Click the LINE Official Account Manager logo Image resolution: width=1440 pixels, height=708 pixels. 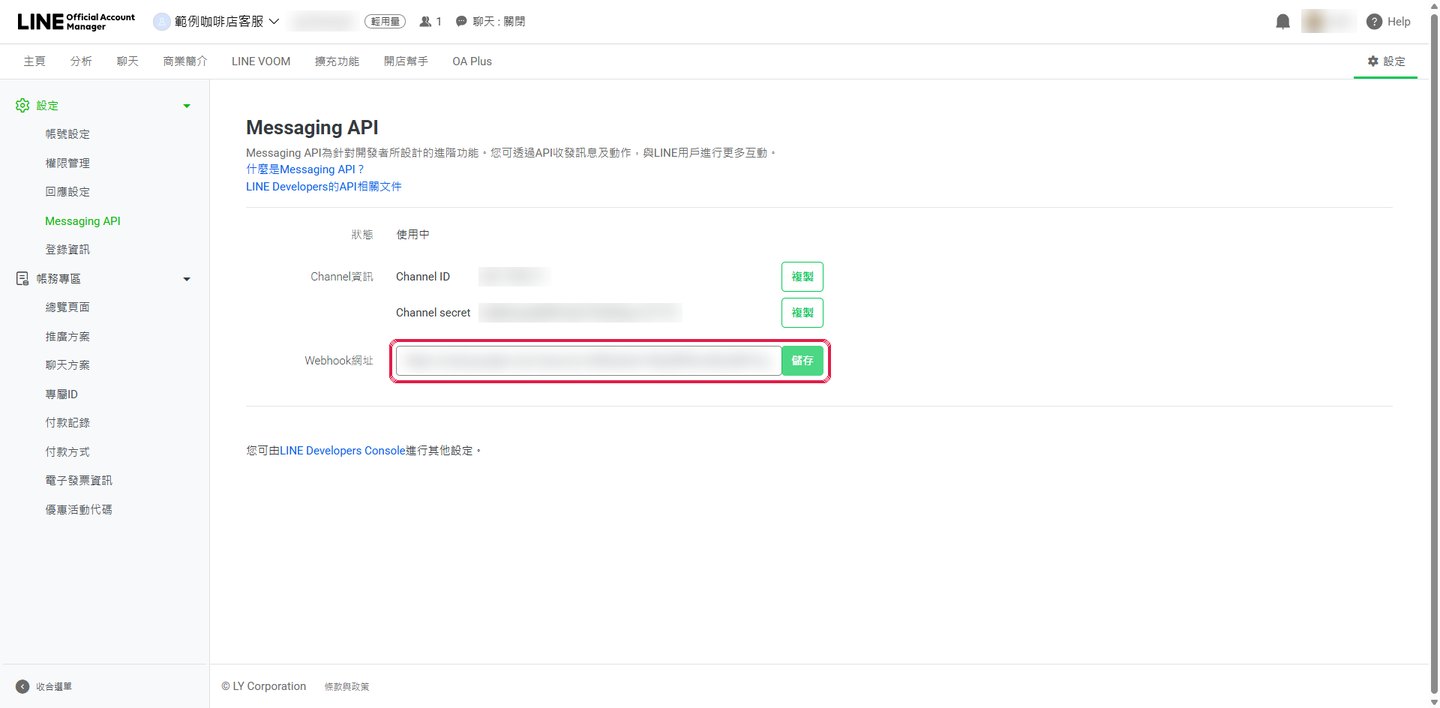point(76,21)
